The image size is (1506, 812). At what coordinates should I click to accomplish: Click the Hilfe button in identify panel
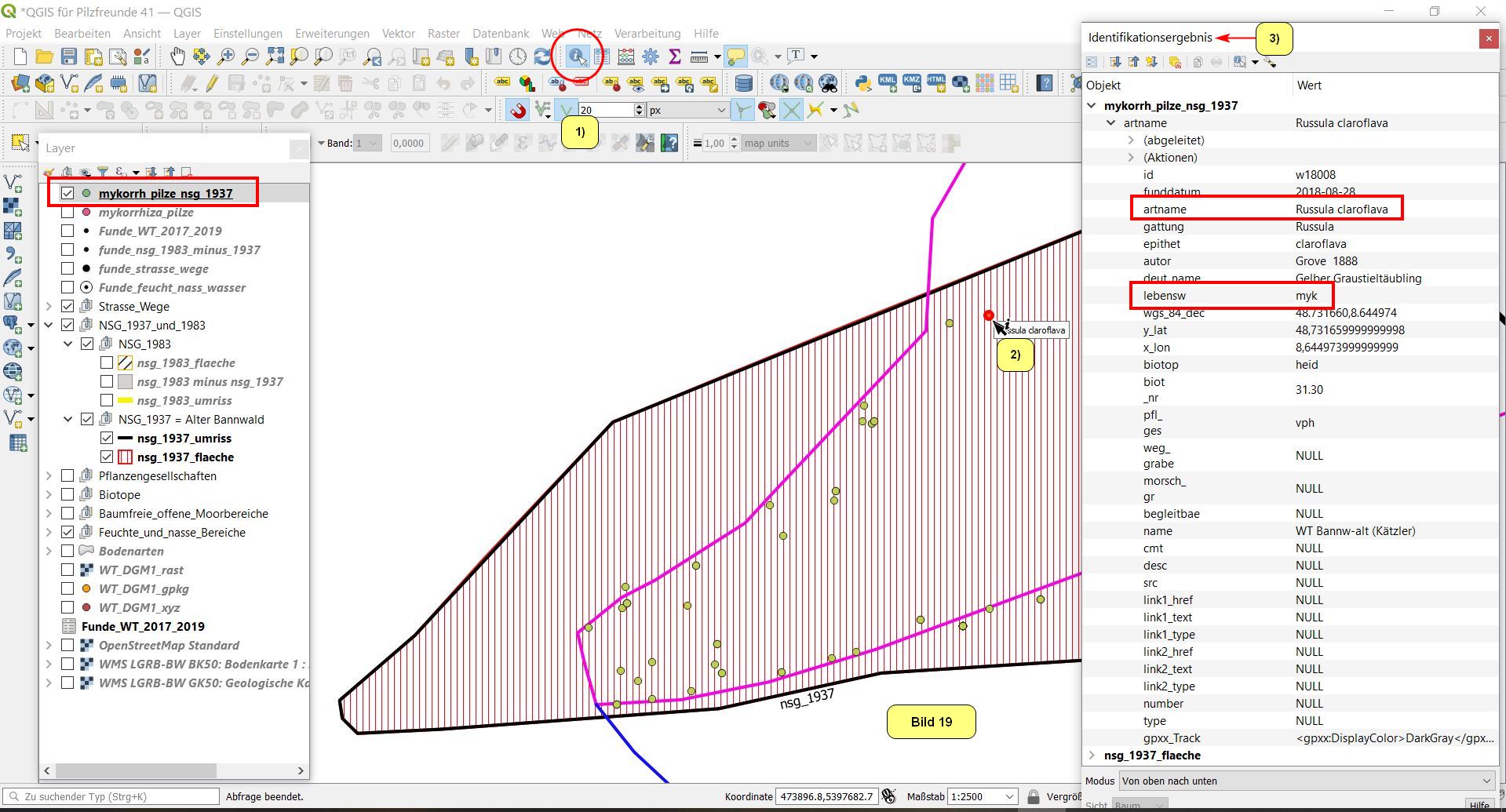point(1479,805)
